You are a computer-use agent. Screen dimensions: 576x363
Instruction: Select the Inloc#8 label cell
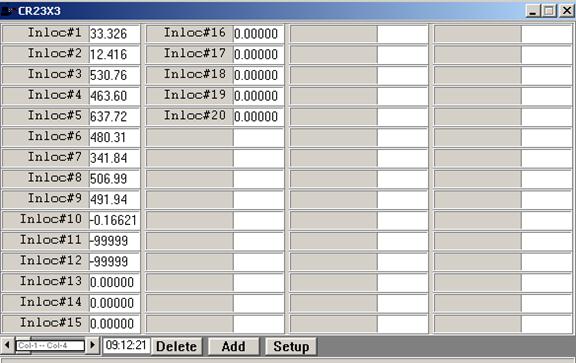click(46, 179)
